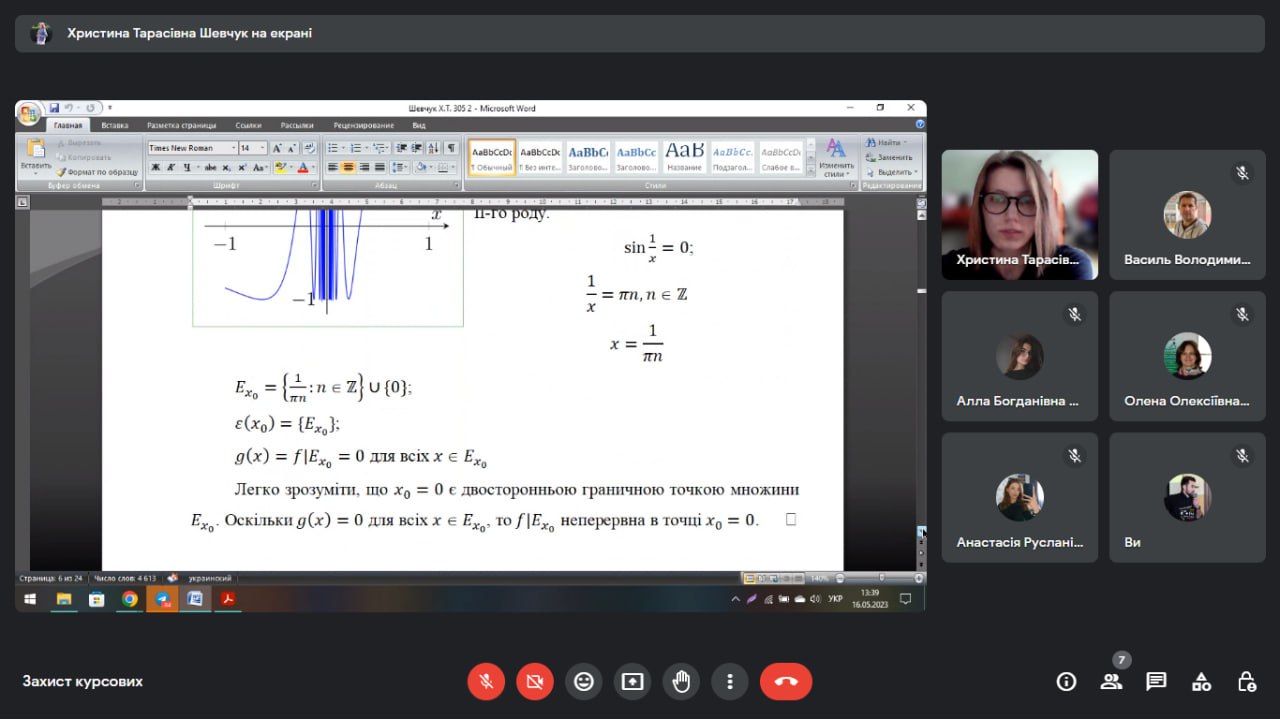Click the Вставить paste button
1280x719 pixels.
(x=36, y=158)
